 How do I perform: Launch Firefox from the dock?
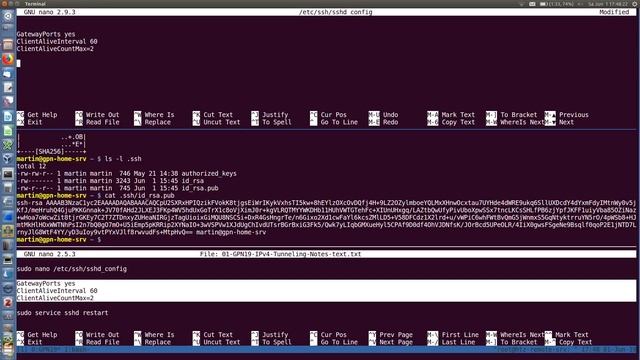(x=8, y=60)
